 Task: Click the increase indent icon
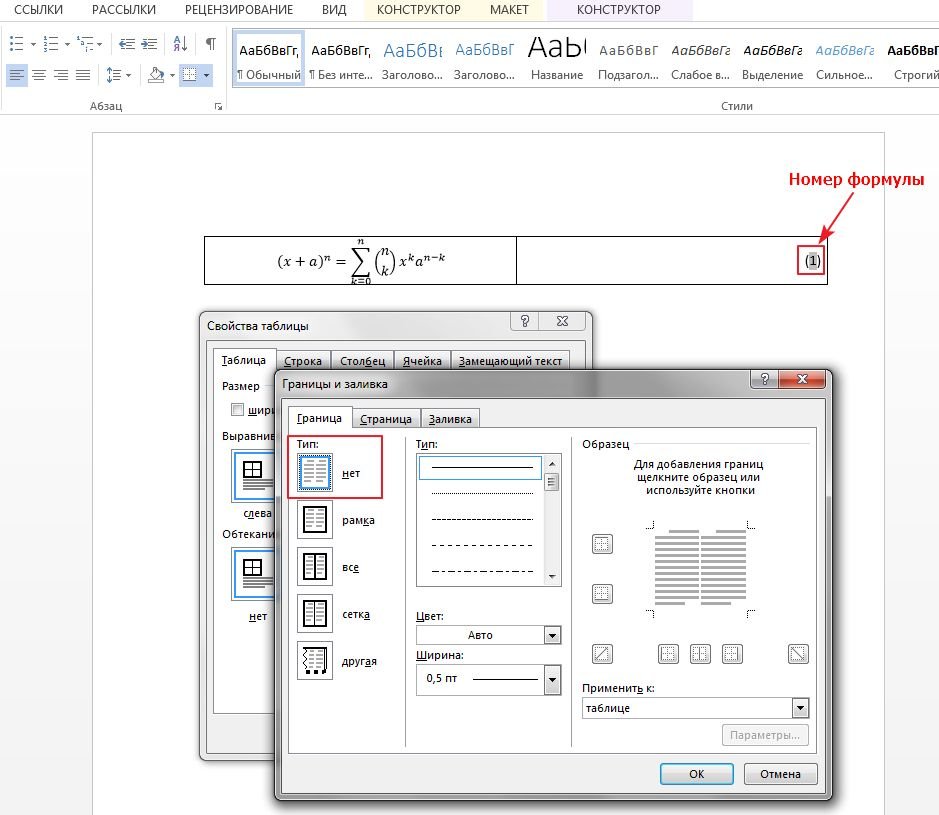tap(148, 44)
